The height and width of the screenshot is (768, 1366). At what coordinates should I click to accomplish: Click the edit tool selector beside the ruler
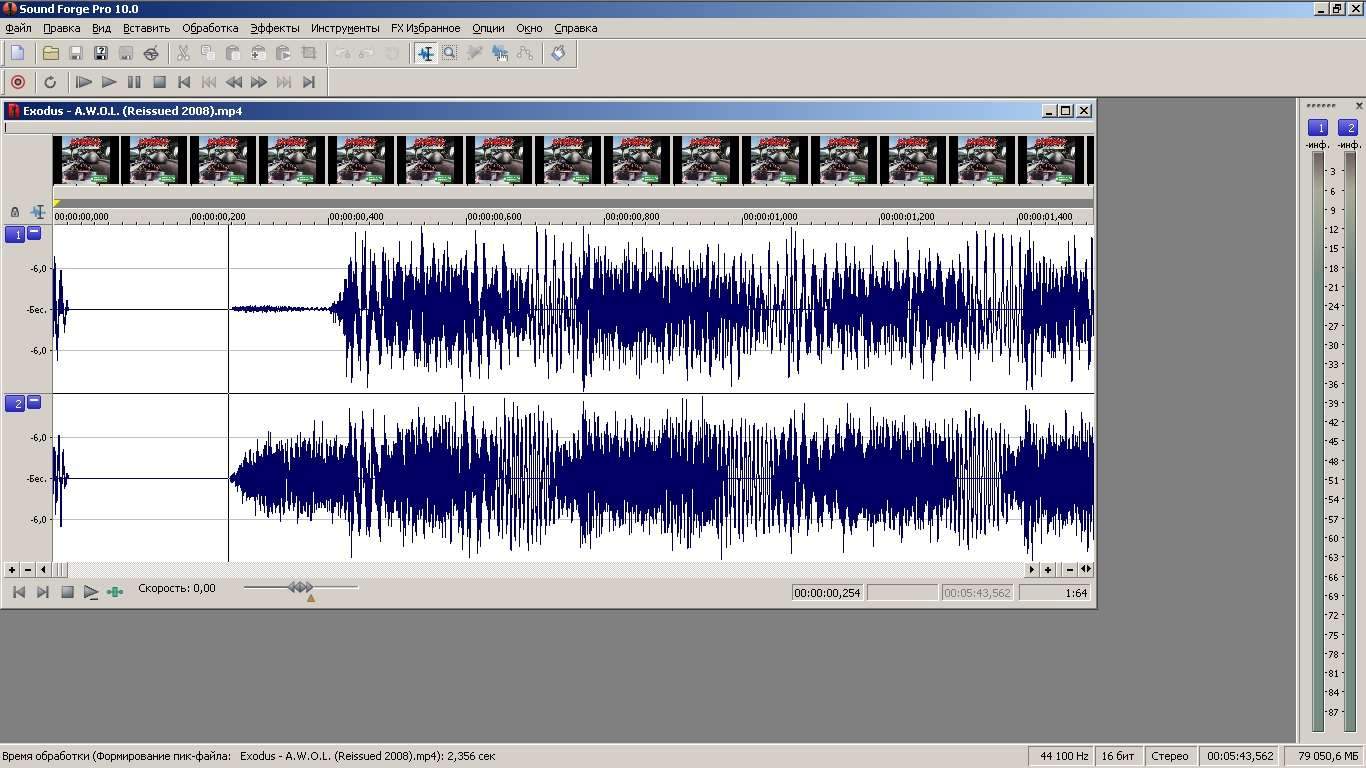click(38, 212)
